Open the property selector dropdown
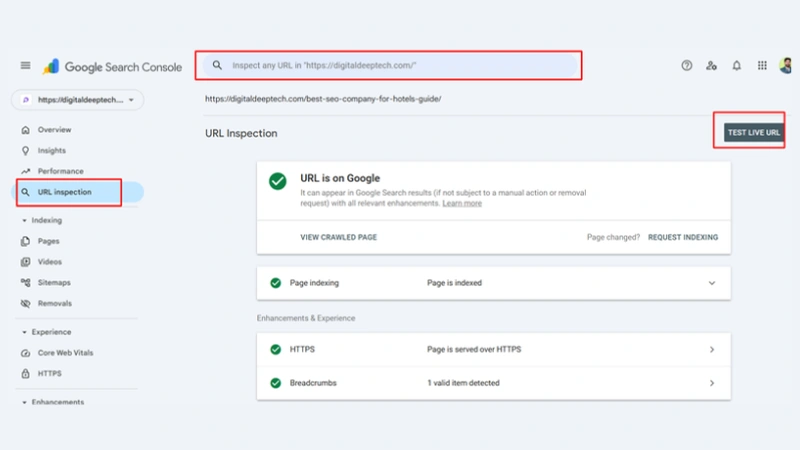The image size is (800, 450). coord(78,99)
